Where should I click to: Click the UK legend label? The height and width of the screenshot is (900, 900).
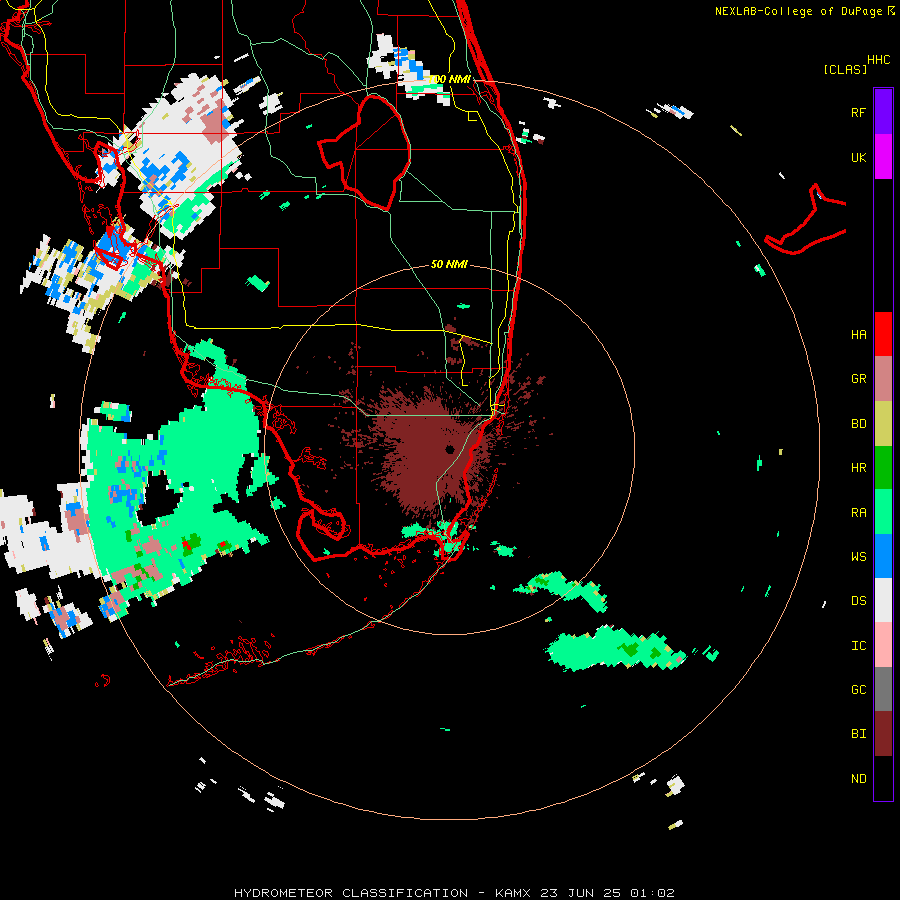(x=858, y=157)
